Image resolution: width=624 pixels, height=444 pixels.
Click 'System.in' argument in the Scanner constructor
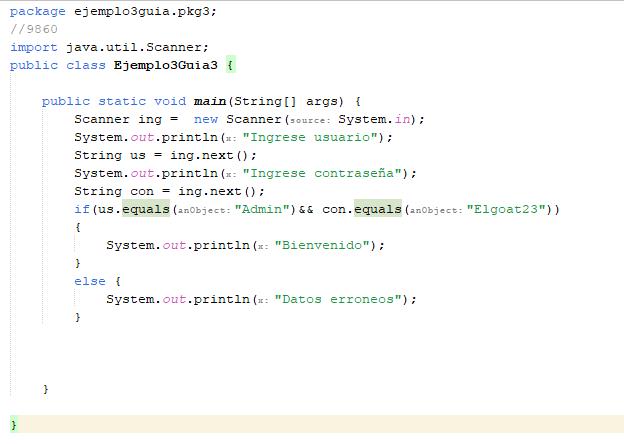[x=374, y=119]
